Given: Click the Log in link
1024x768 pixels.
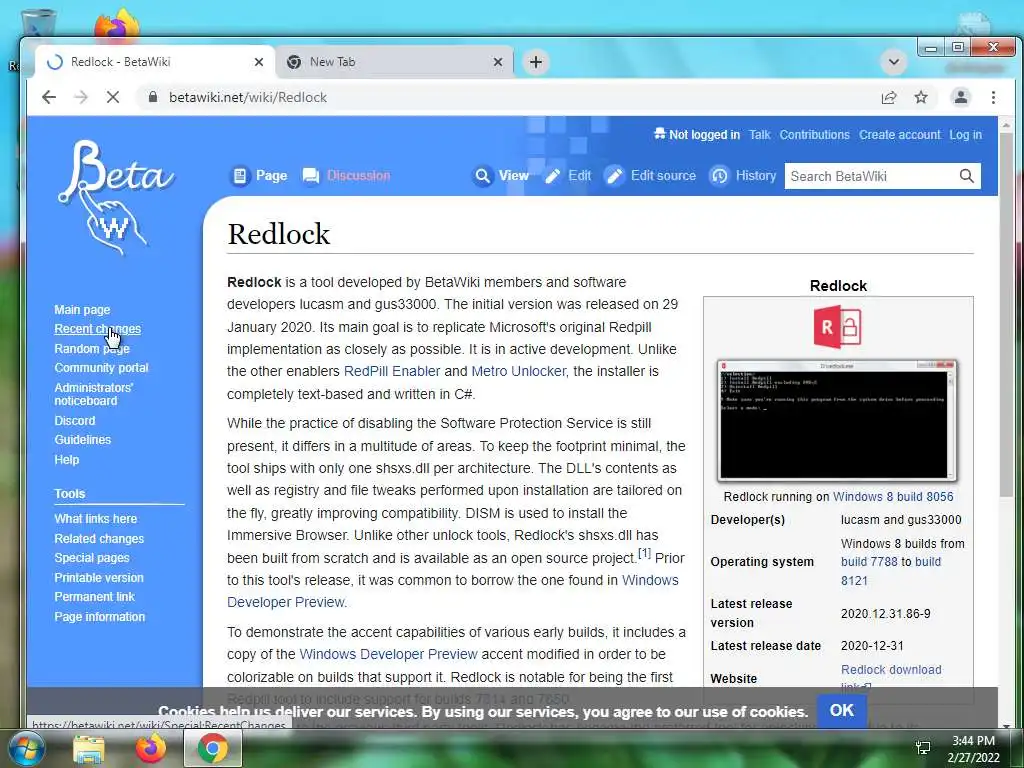Looking at the screenshot, I should tap(965, 135).
